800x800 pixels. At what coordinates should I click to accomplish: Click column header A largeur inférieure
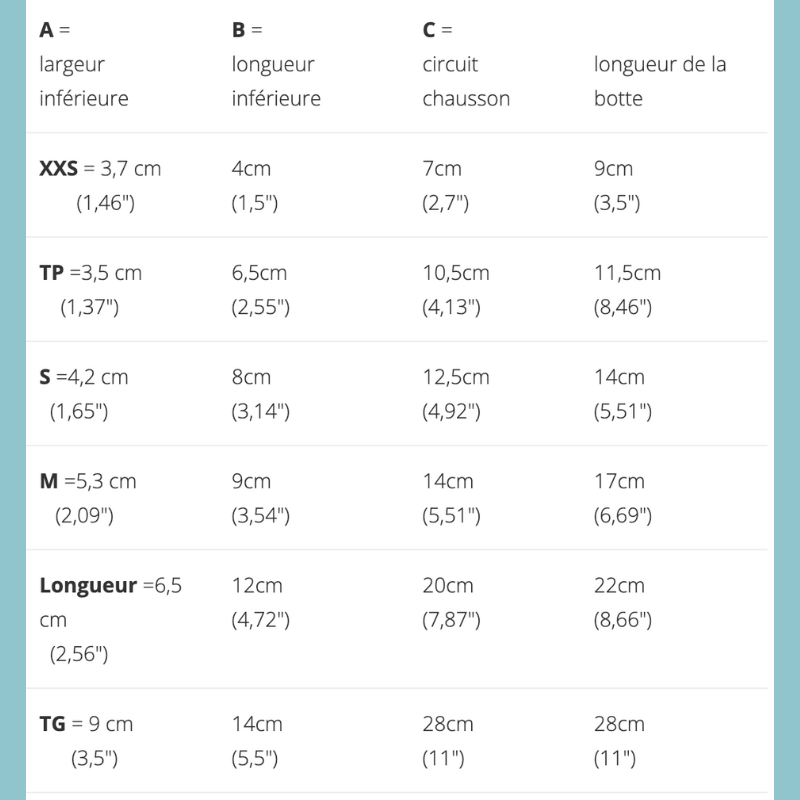click(84, 64)
